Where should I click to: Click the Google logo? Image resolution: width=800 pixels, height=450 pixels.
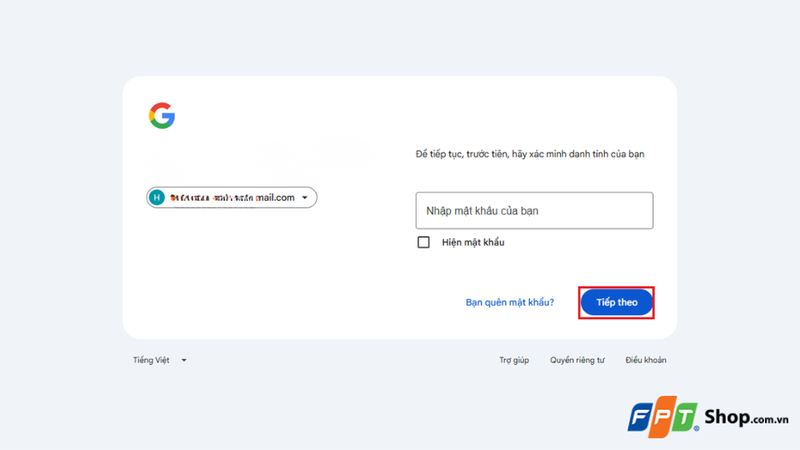click(x=162, y=116)
